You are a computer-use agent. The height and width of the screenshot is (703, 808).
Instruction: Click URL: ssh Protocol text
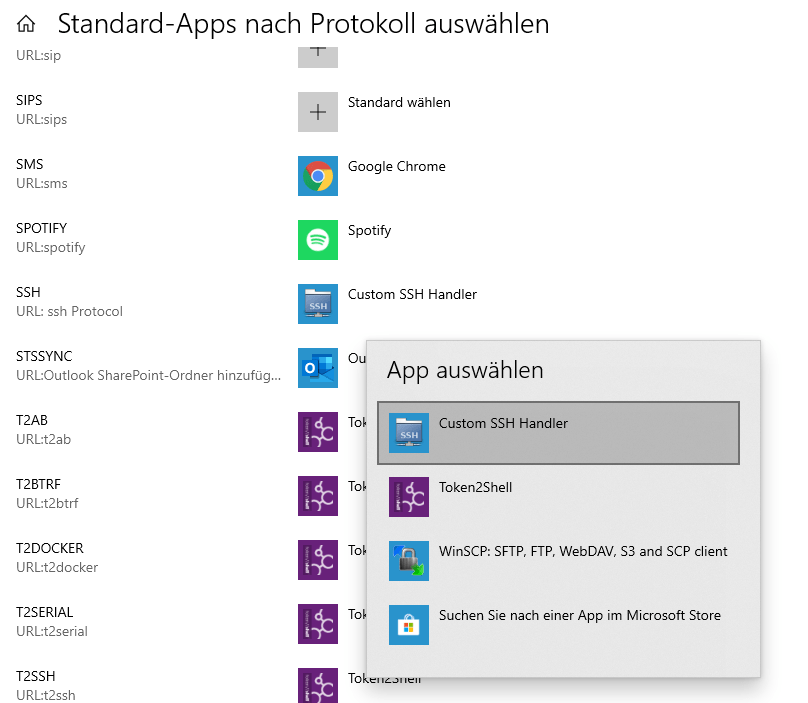coord(69,312)
